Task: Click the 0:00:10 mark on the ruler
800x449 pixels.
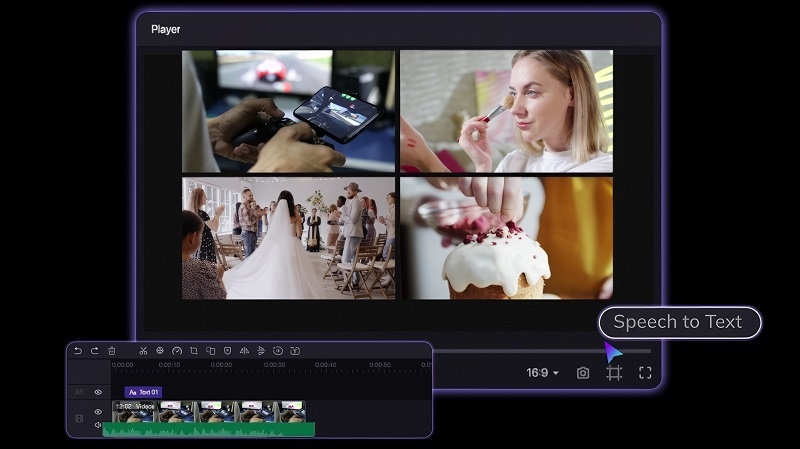Action: (x=169, y=365)
